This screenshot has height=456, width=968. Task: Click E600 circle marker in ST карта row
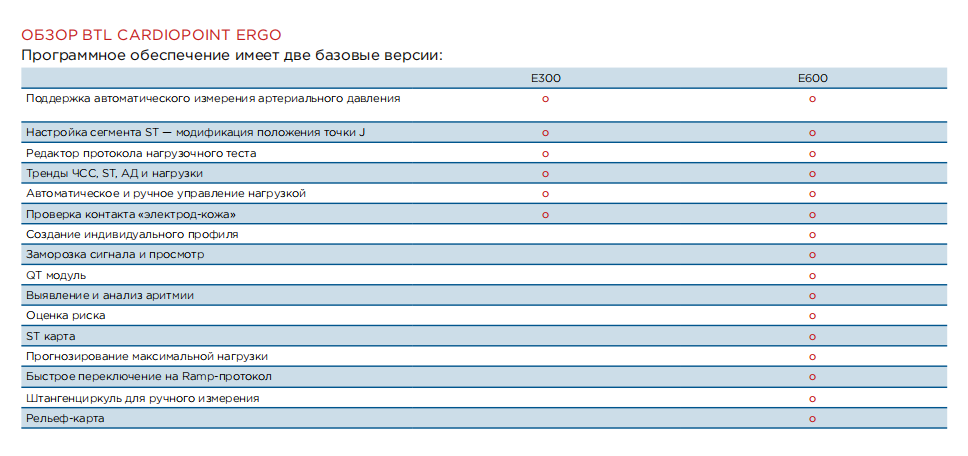812,336
